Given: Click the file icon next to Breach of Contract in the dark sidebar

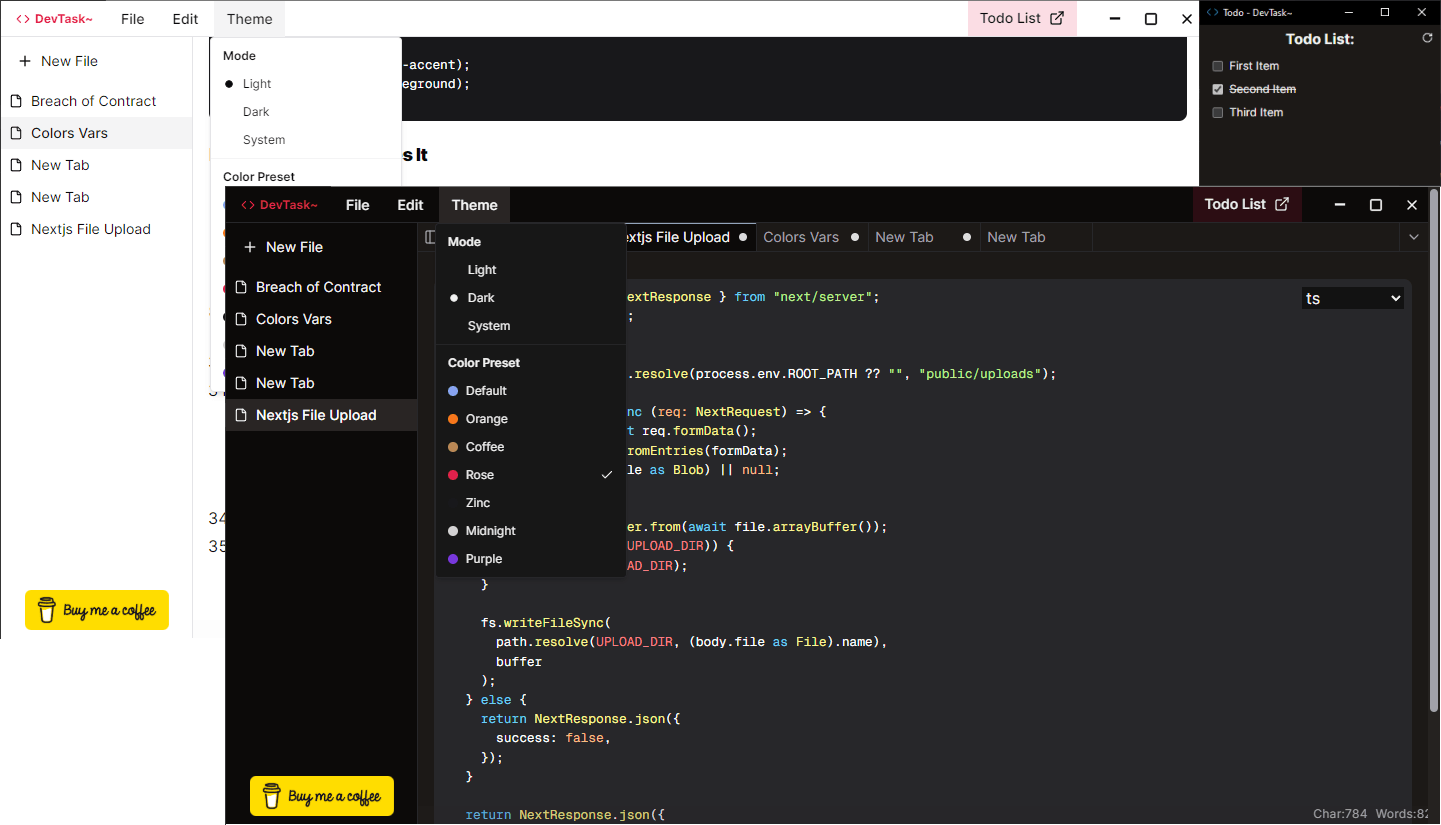Looking at the screenshot, I should pyautogui.click(x=241, y=287).
